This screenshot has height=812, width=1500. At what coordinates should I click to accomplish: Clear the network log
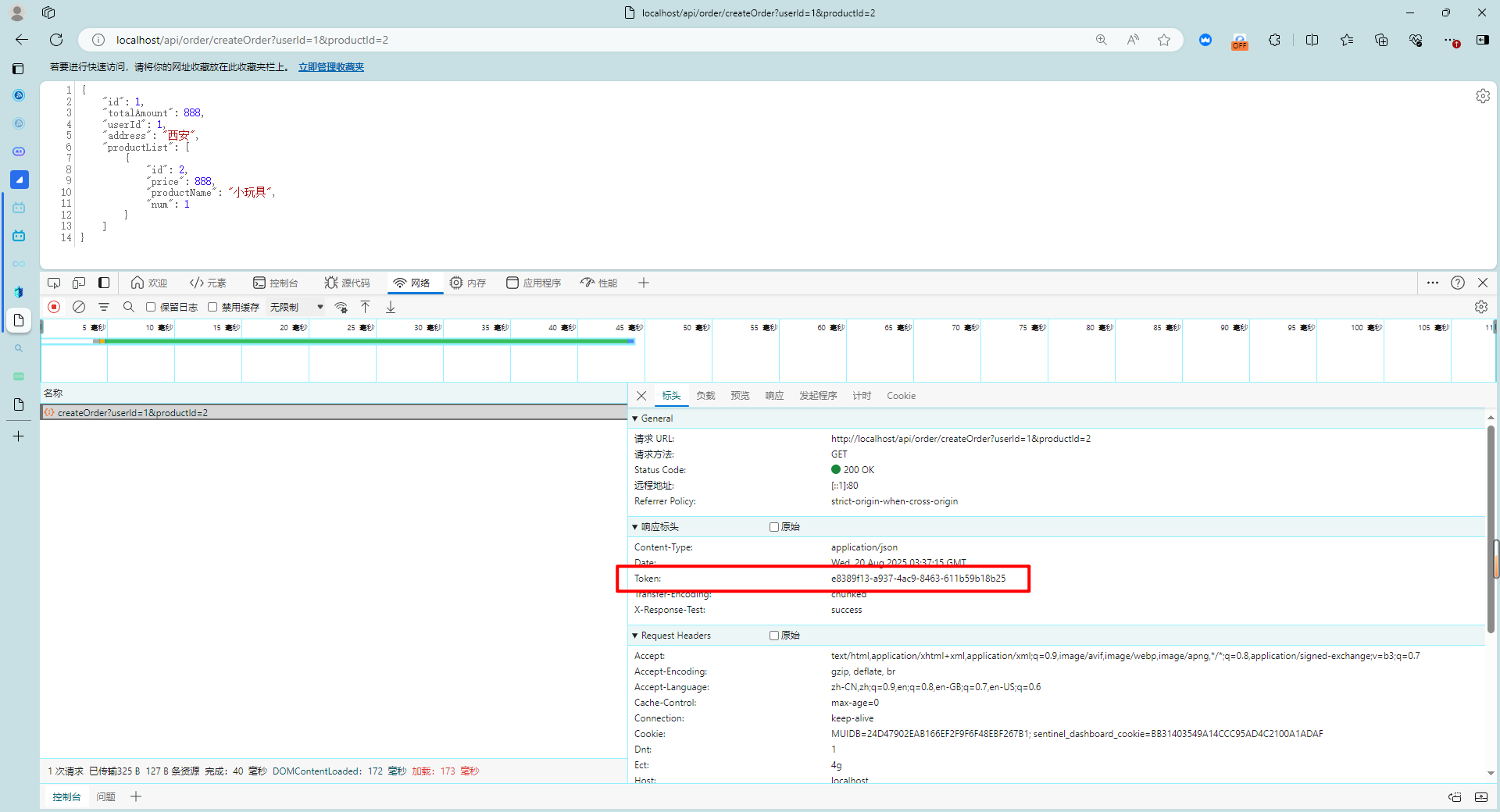pyautogui.click(x=79, y=307)
